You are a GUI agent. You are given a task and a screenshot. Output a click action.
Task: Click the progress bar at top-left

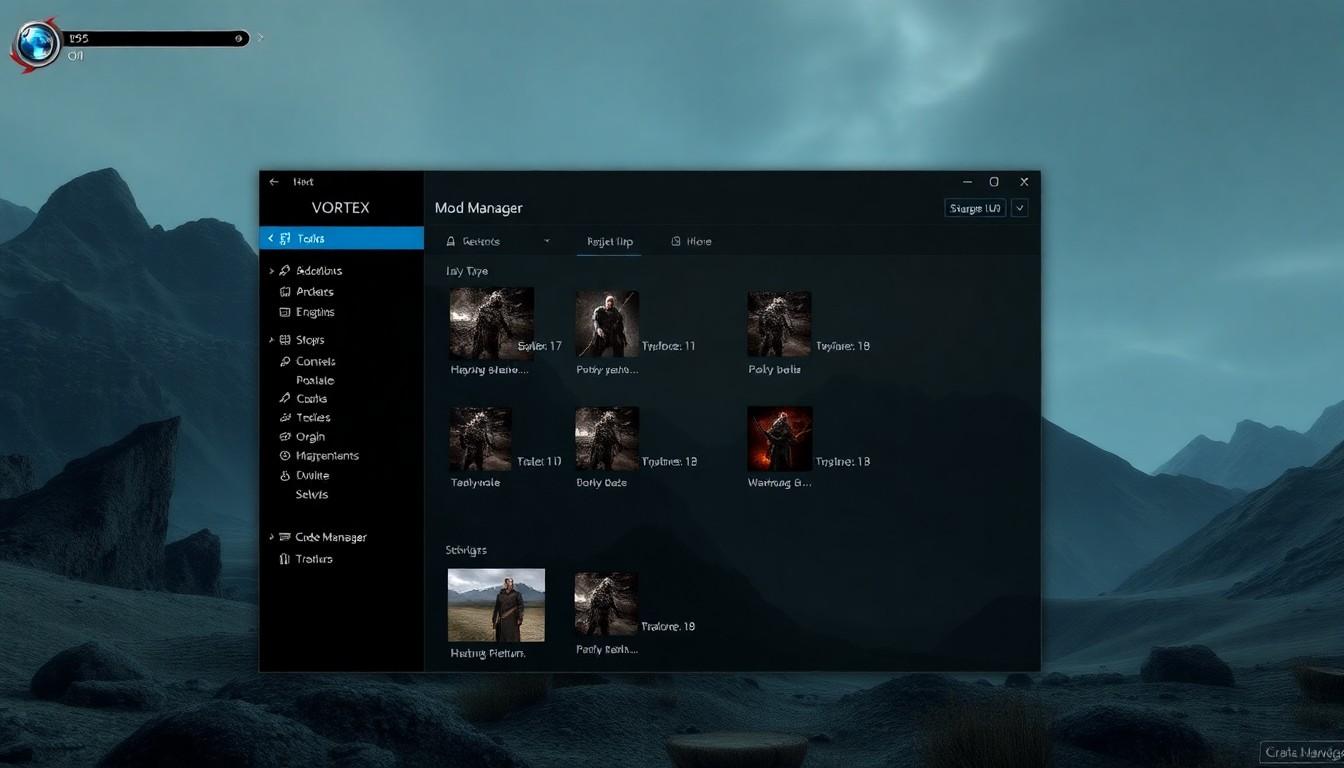[156, 39]
